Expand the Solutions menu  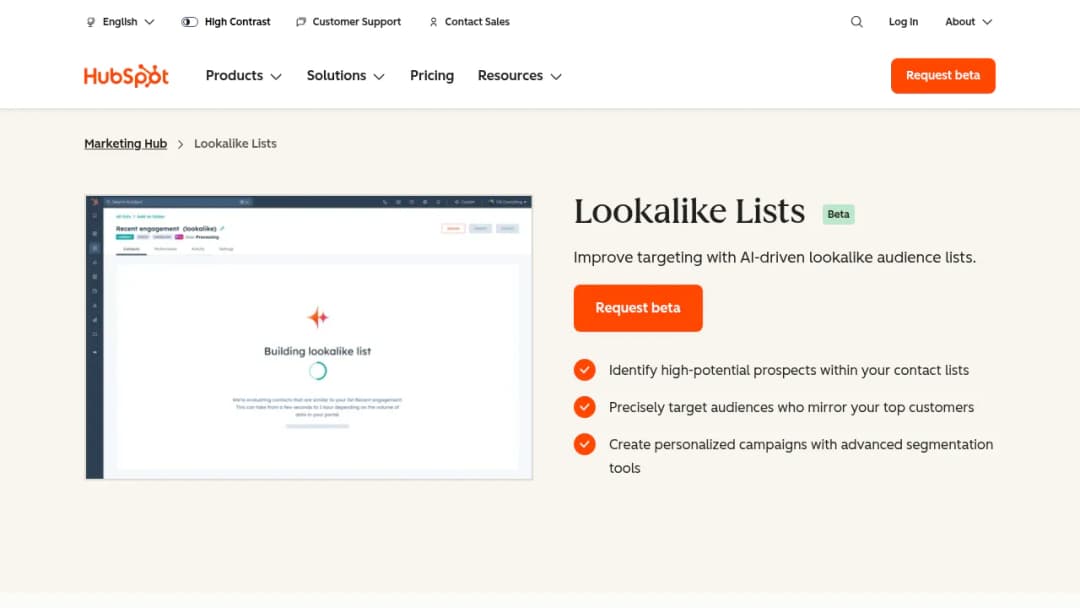346,76
